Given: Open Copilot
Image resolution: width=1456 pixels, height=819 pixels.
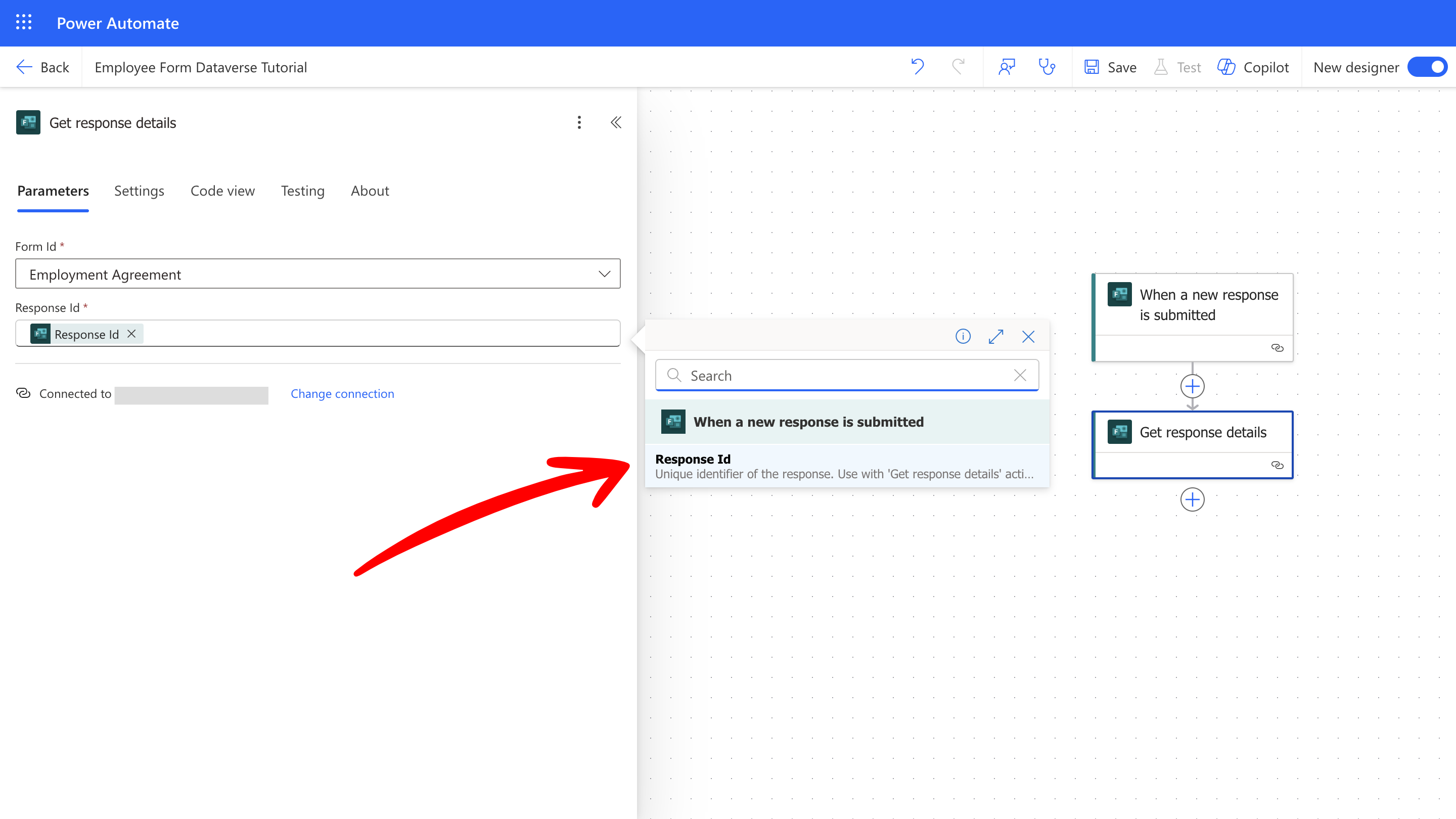Looking at the screenshot, I should click(x=1254, y=67).
